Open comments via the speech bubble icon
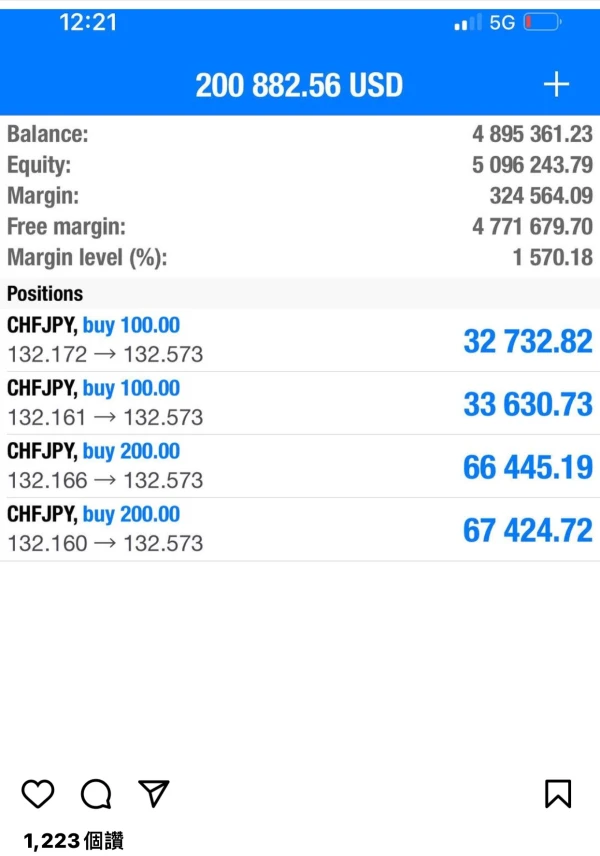 [x=96, y=794]
